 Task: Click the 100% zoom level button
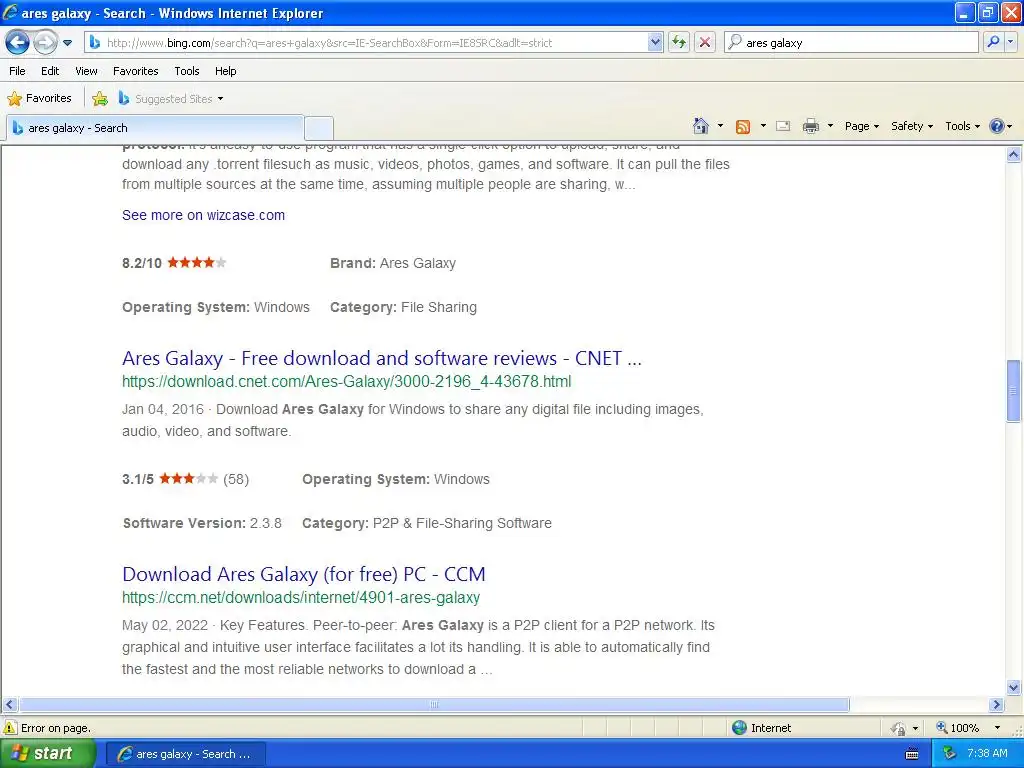click(x=959, y=728)
